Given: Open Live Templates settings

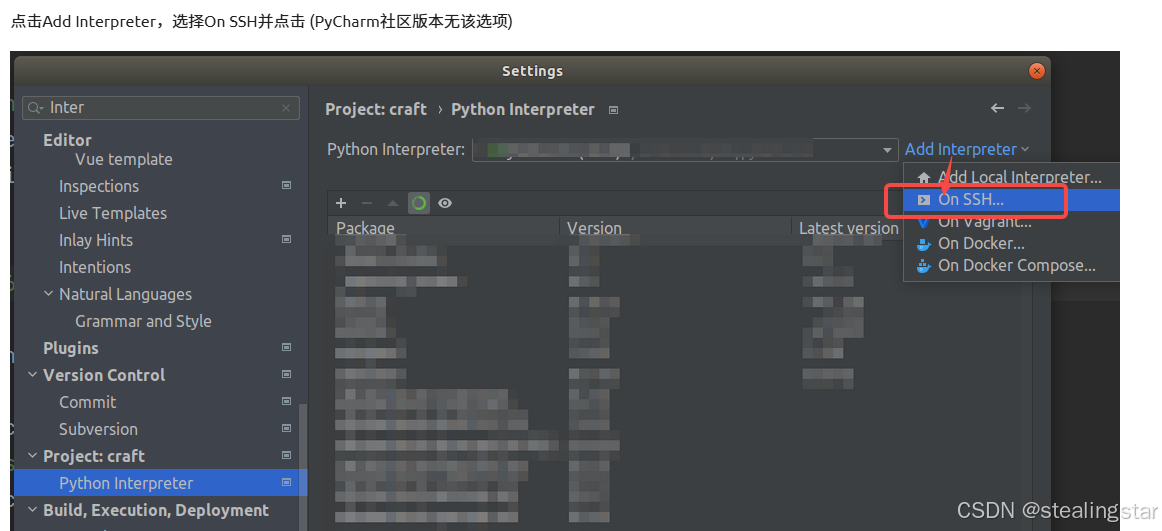Looking at the screenshot, I should point(113,213).
